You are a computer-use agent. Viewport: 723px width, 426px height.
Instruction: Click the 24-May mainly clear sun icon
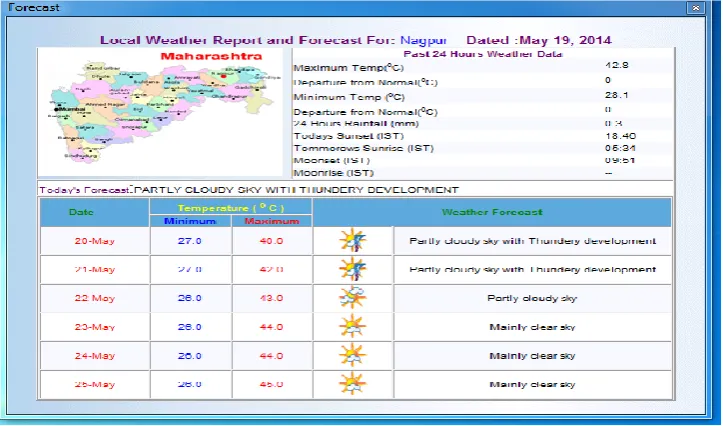[x=353, y=355]
